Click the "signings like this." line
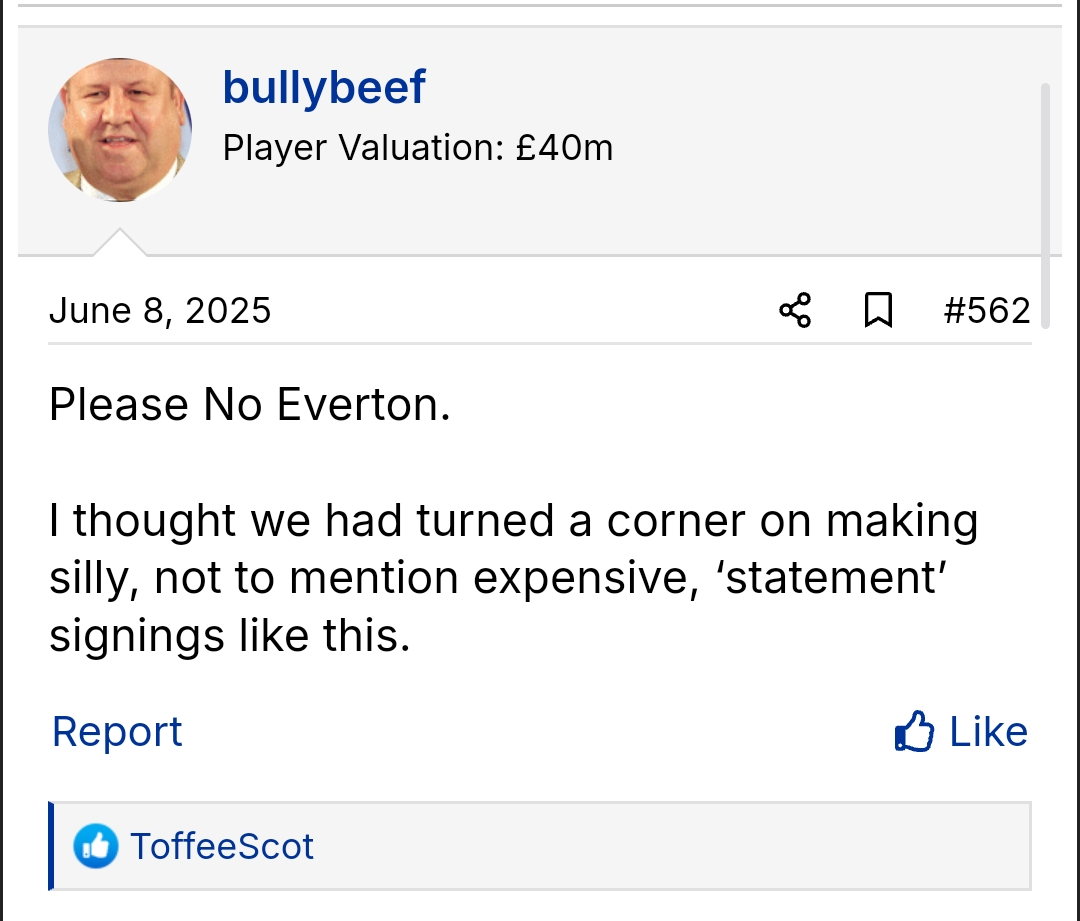Screen dimensions: 1080x921 click(230, 637)
